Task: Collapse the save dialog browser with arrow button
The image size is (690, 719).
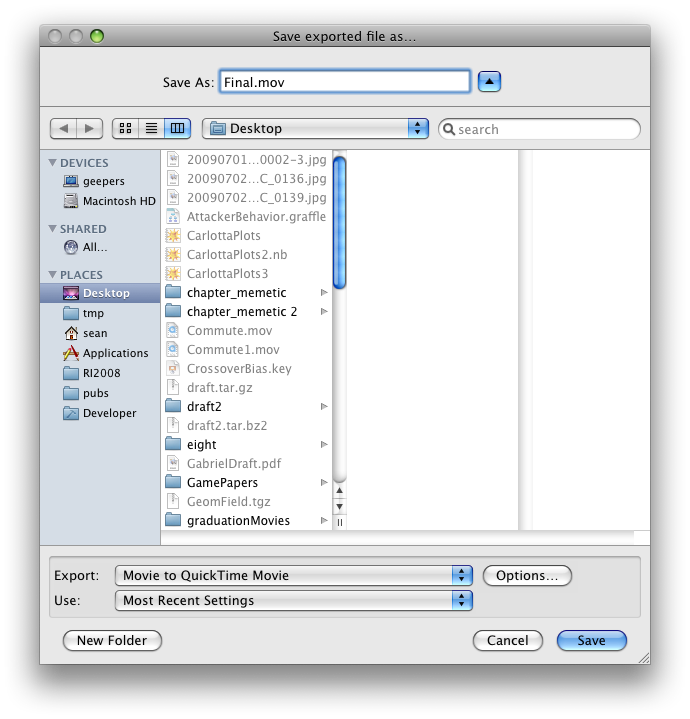Action: tap(489, 82)
